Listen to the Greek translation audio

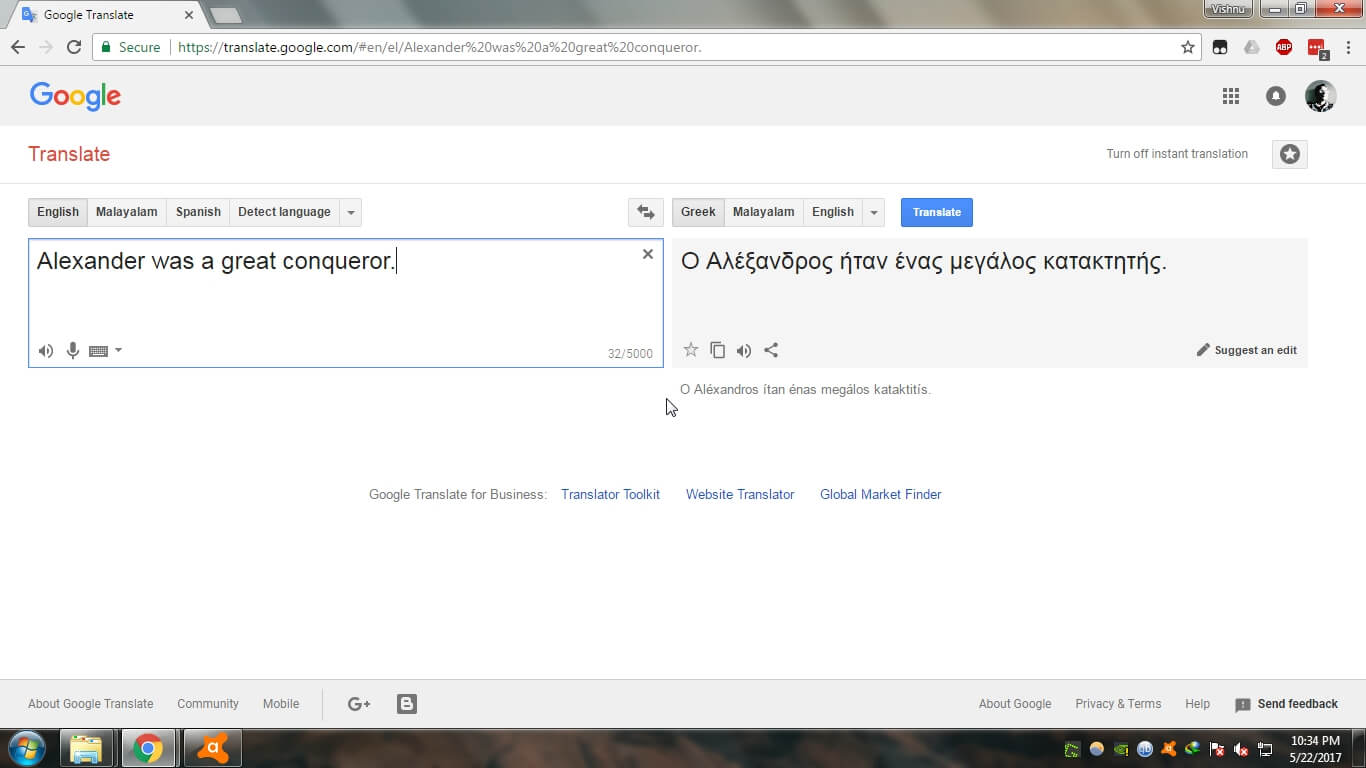pos(744,351)
